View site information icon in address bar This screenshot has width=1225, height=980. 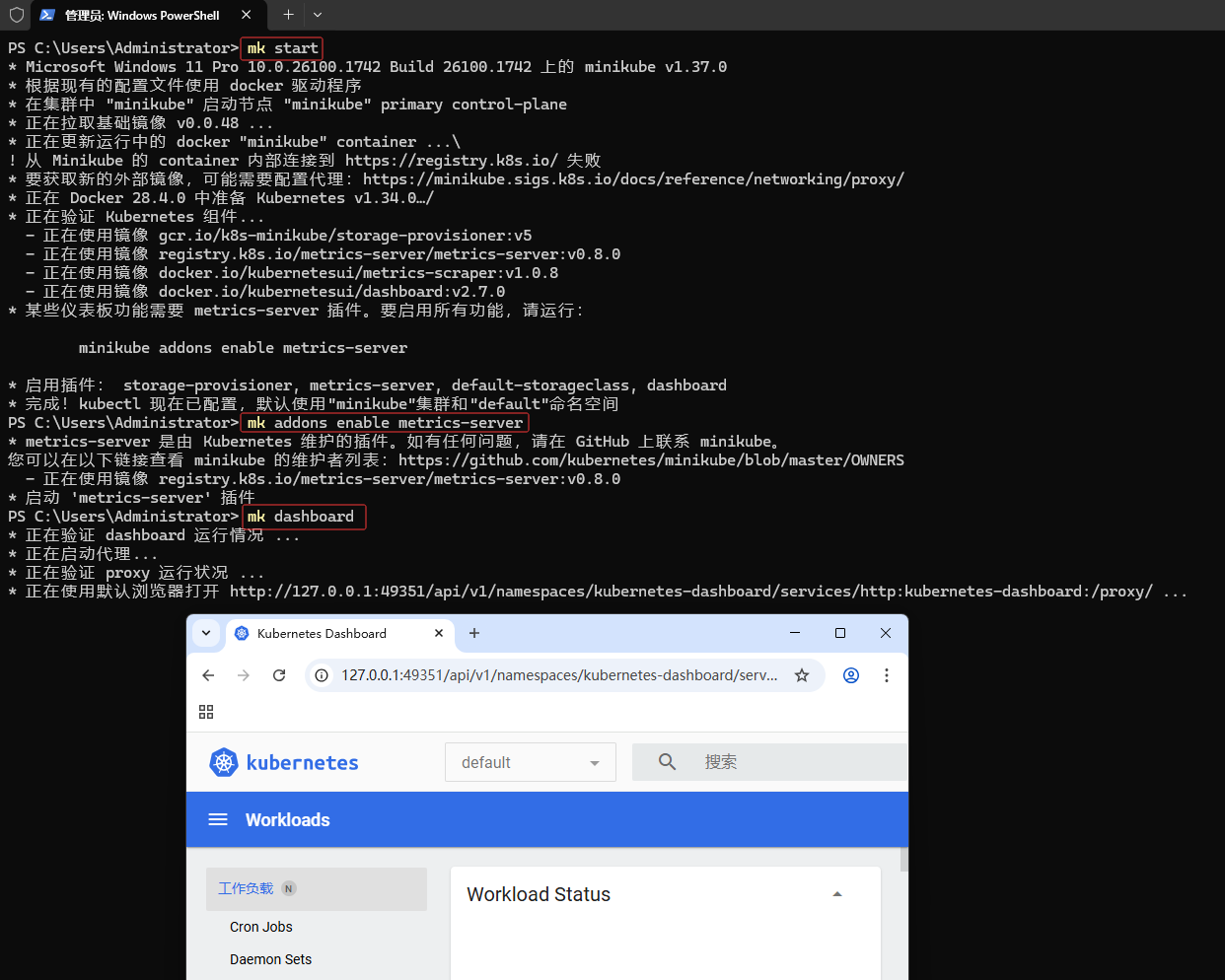click(322, 675)
